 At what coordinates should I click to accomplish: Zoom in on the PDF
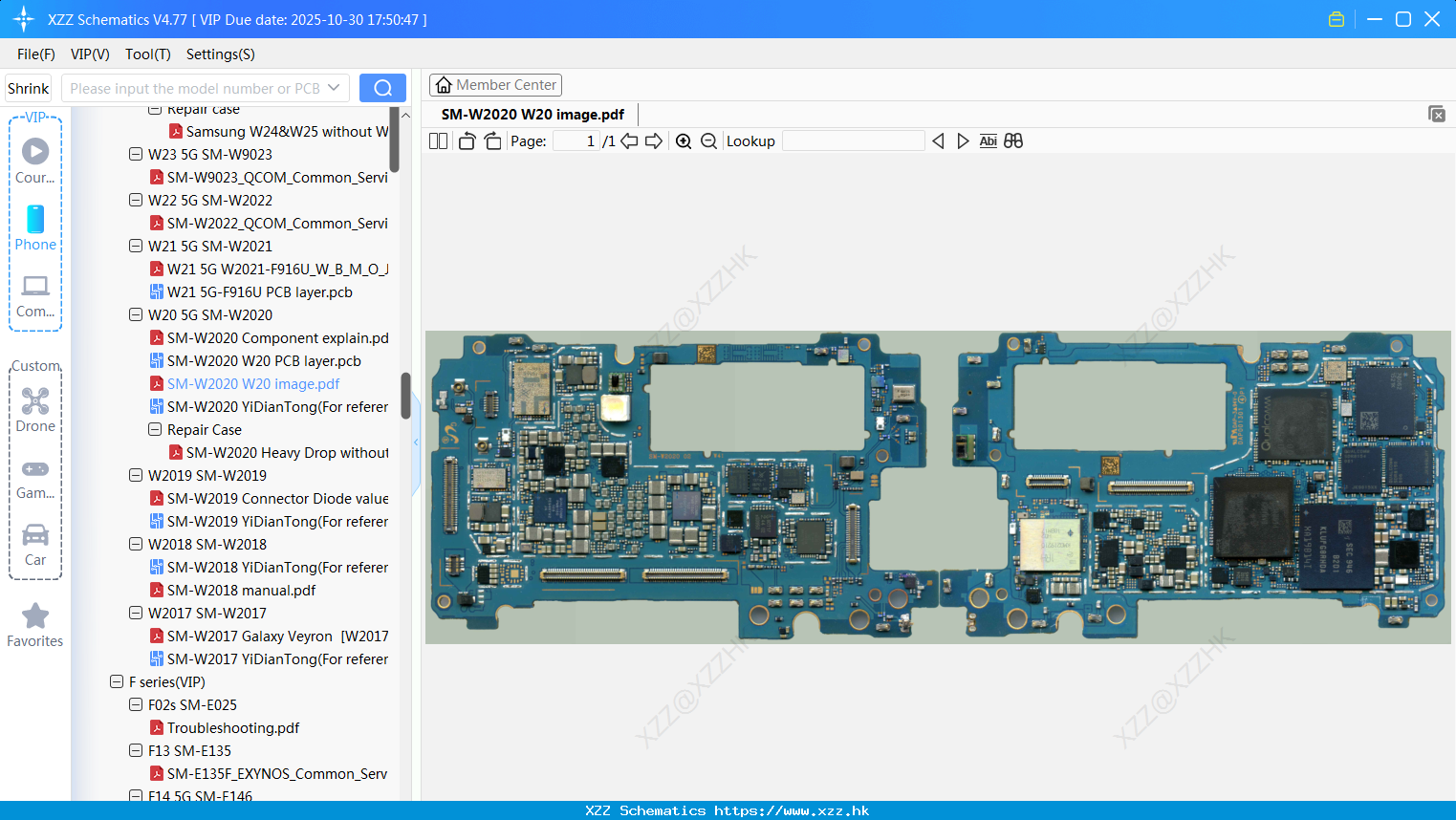[684, 141]
